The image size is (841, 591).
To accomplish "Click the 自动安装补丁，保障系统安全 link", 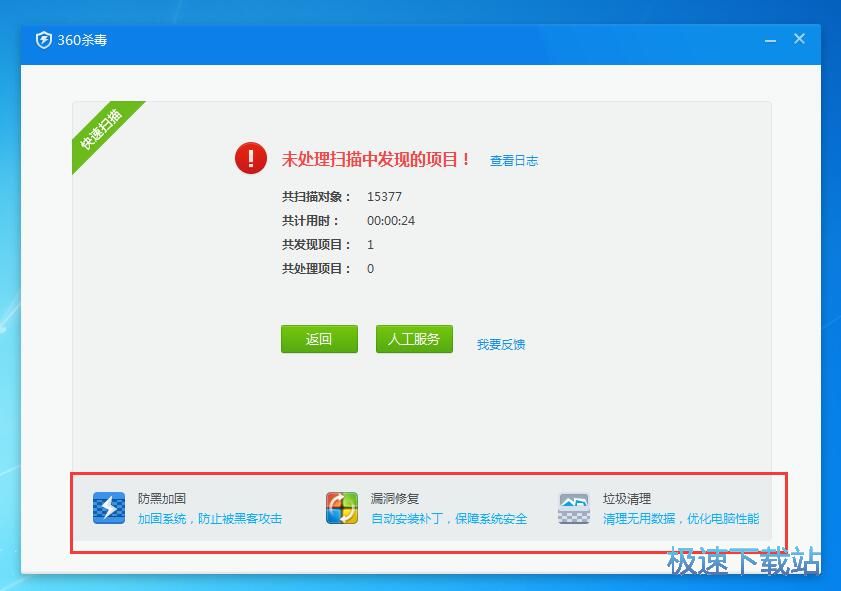I will [449, 519].
